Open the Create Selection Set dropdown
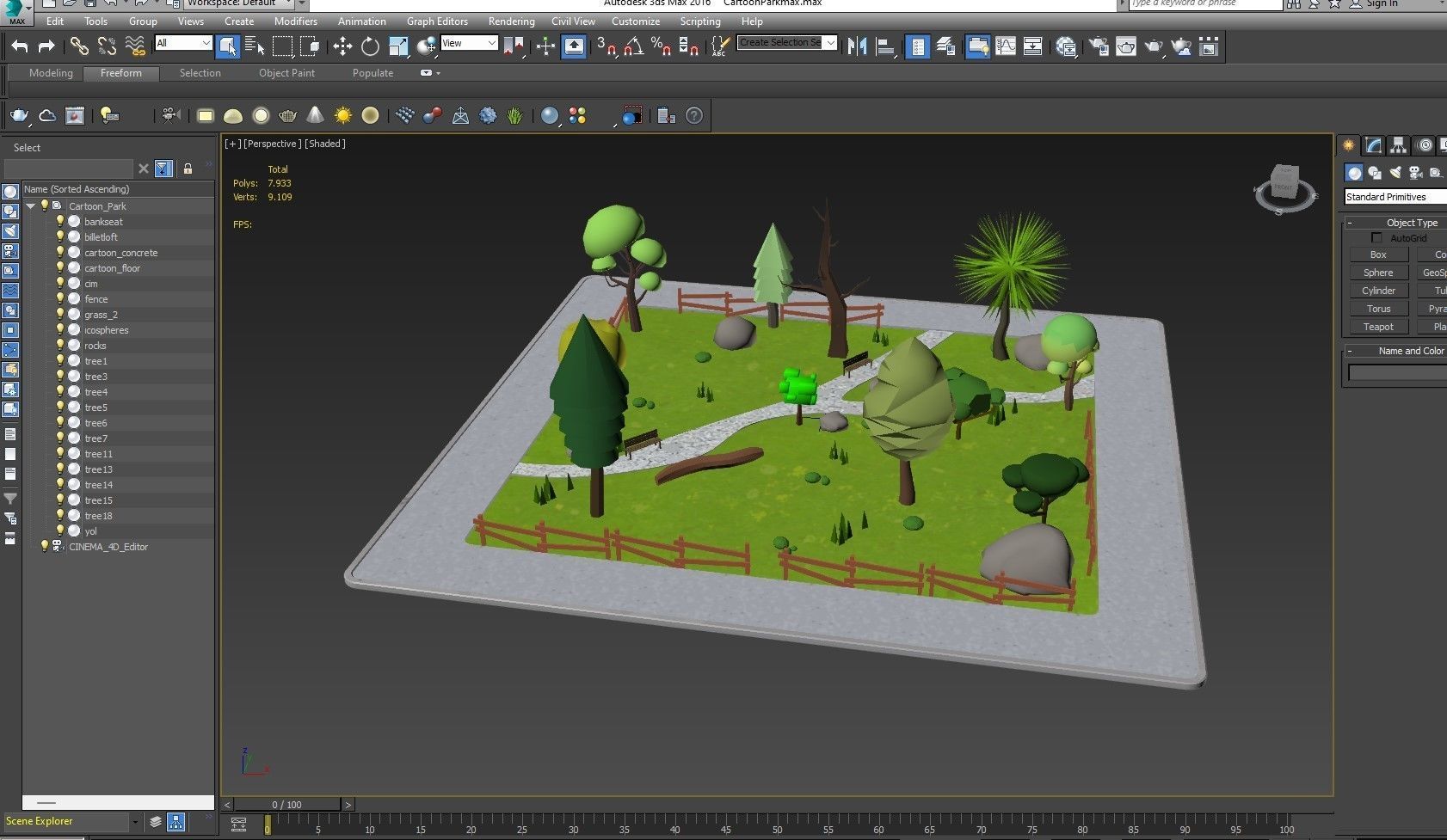 click(x=787, y=42)
